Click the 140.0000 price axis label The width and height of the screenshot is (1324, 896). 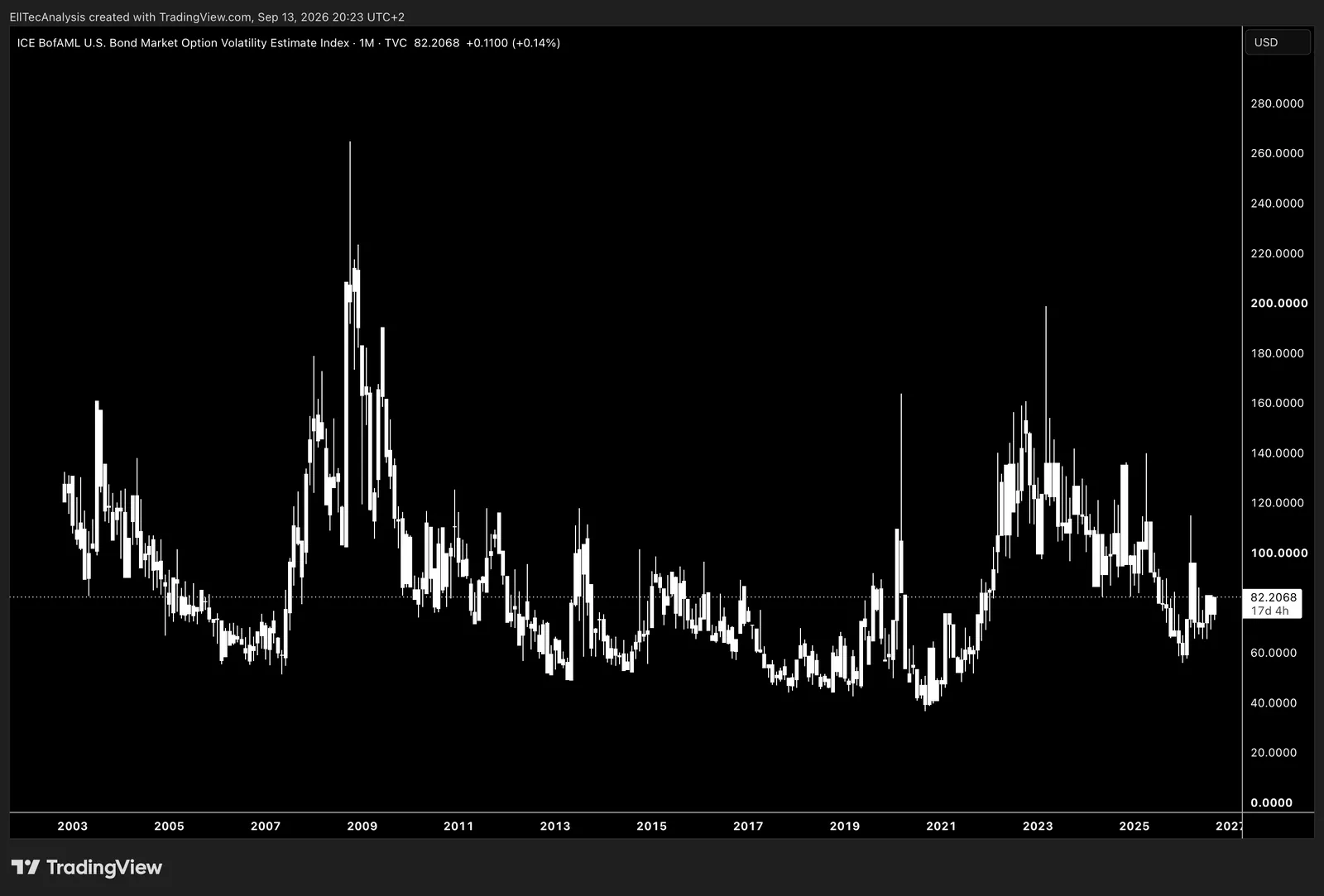pos(1277,453)
